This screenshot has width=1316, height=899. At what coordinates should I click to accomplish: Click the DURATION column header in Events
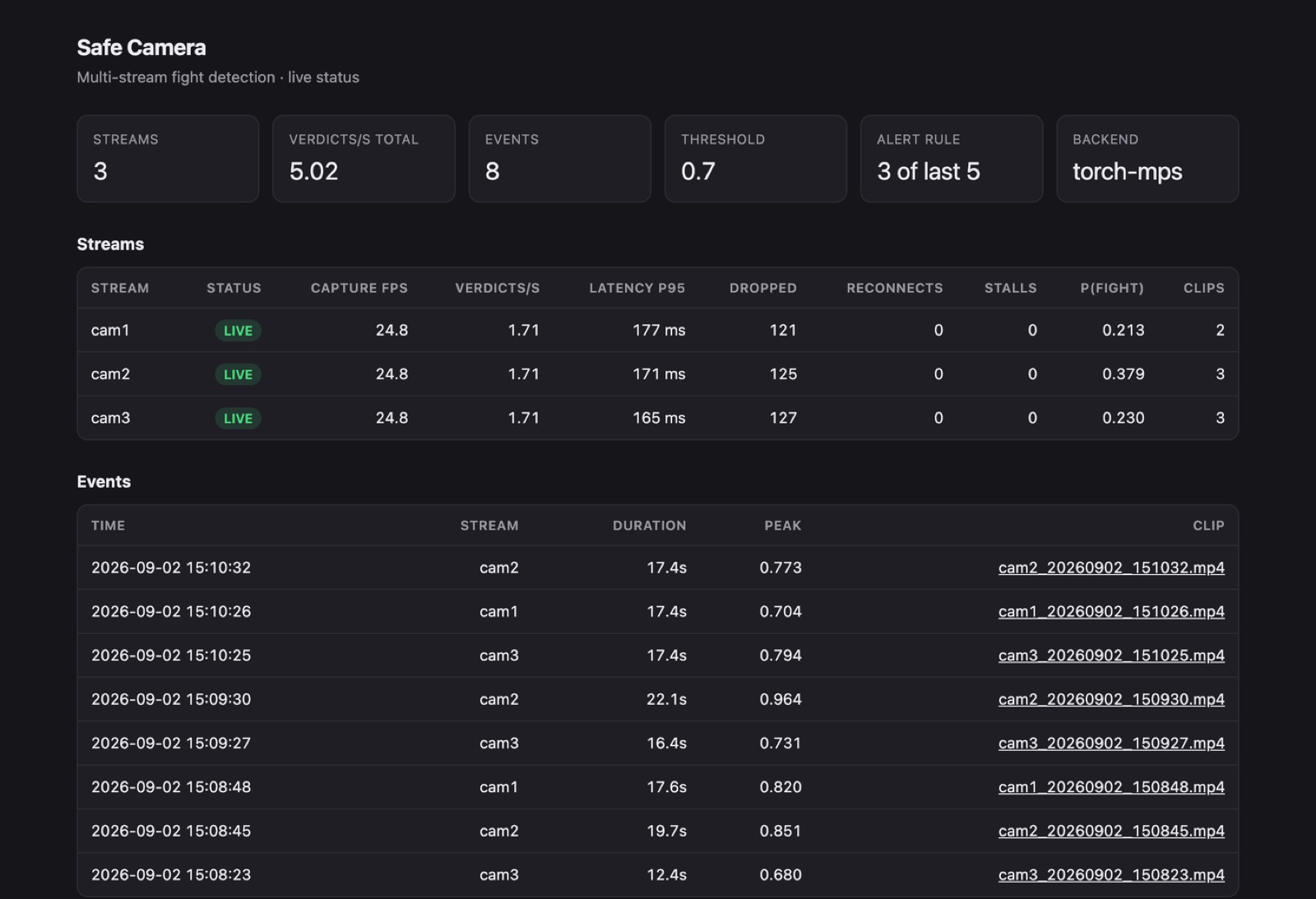(649, 526)
